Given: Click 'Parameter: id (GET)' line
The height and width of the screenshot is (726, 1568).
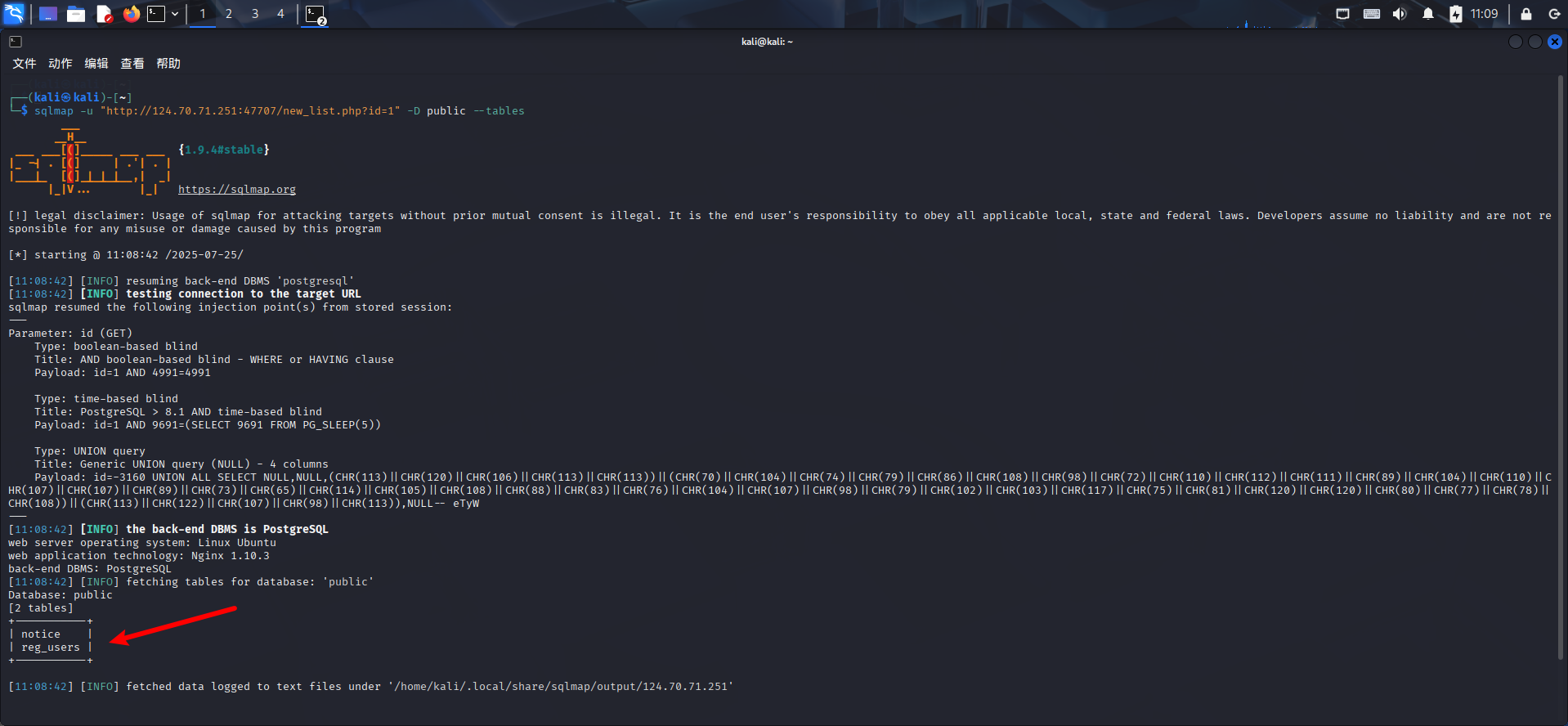Looking at the screenshot, I should tap(70, 334).
